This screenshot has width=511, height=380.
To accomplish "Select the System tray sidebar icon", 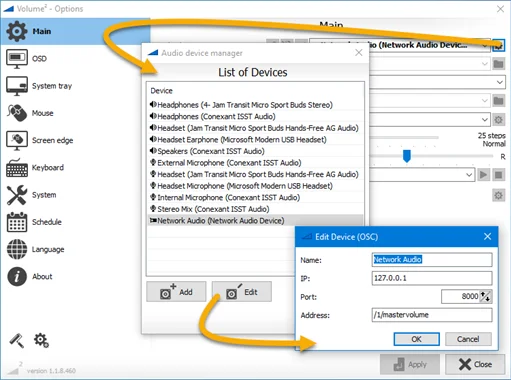I will point(17,86).
